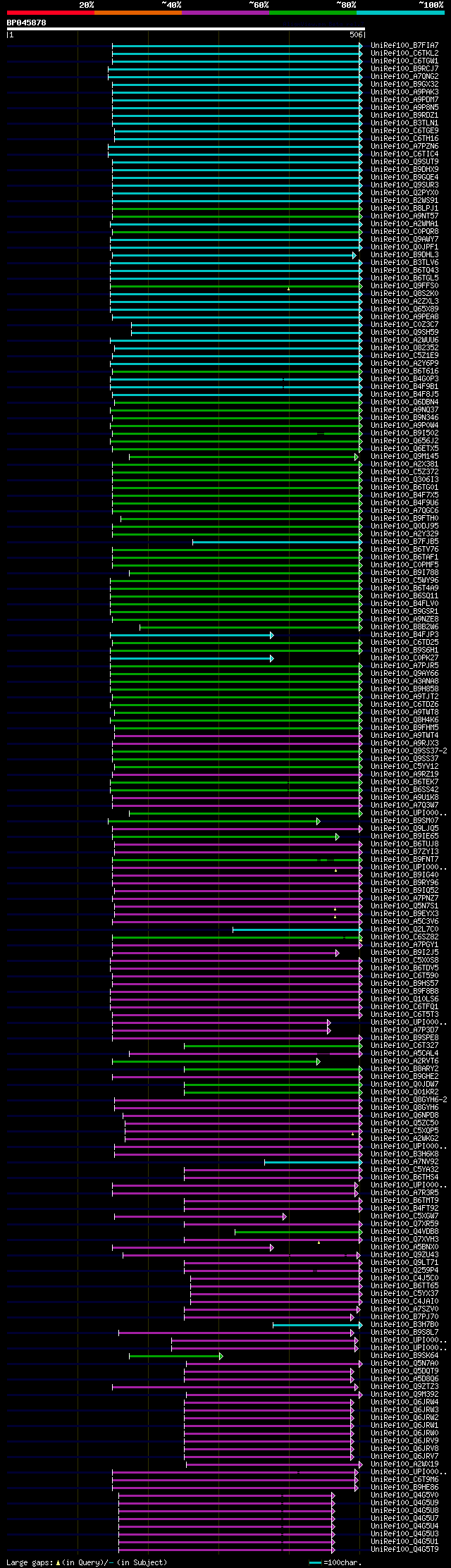Click the UniRef100_Q9FFS0 label
Image resolution: width=451 pixels, height=1568 pixels.
pos(404,286)
